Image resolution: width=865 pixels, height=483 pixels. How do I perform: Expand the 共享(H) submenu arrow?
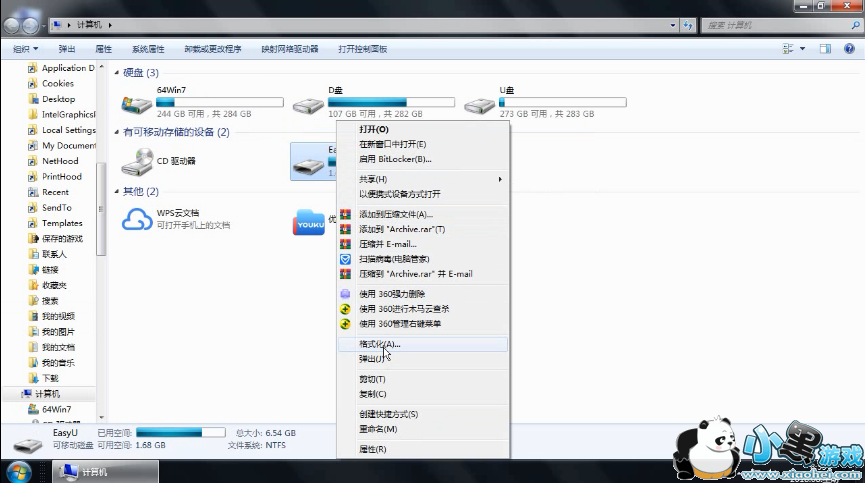[x=500, y=179]
